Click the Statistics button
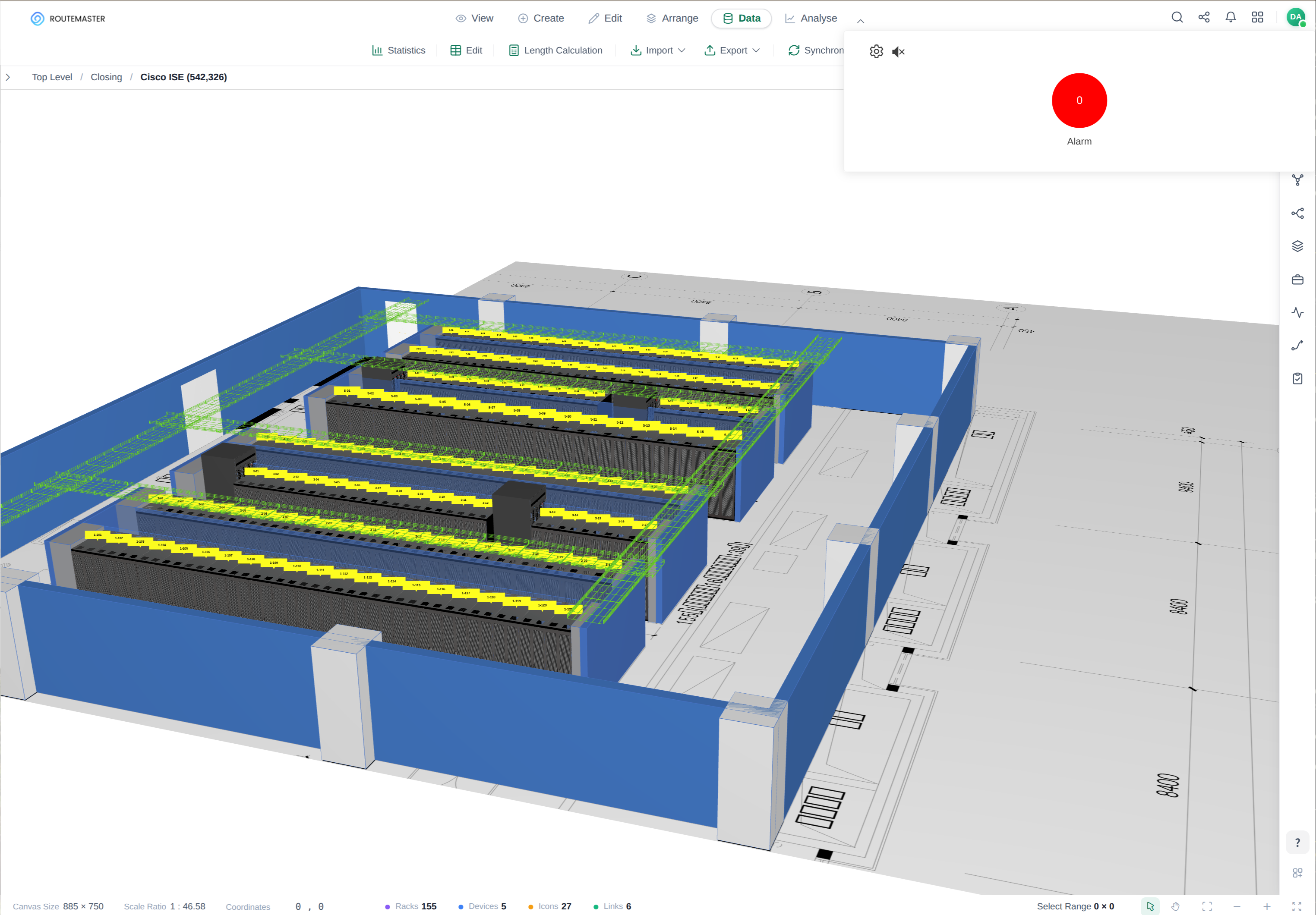Viewport: 1316px width, 915px height. click(x=398, y=50)
